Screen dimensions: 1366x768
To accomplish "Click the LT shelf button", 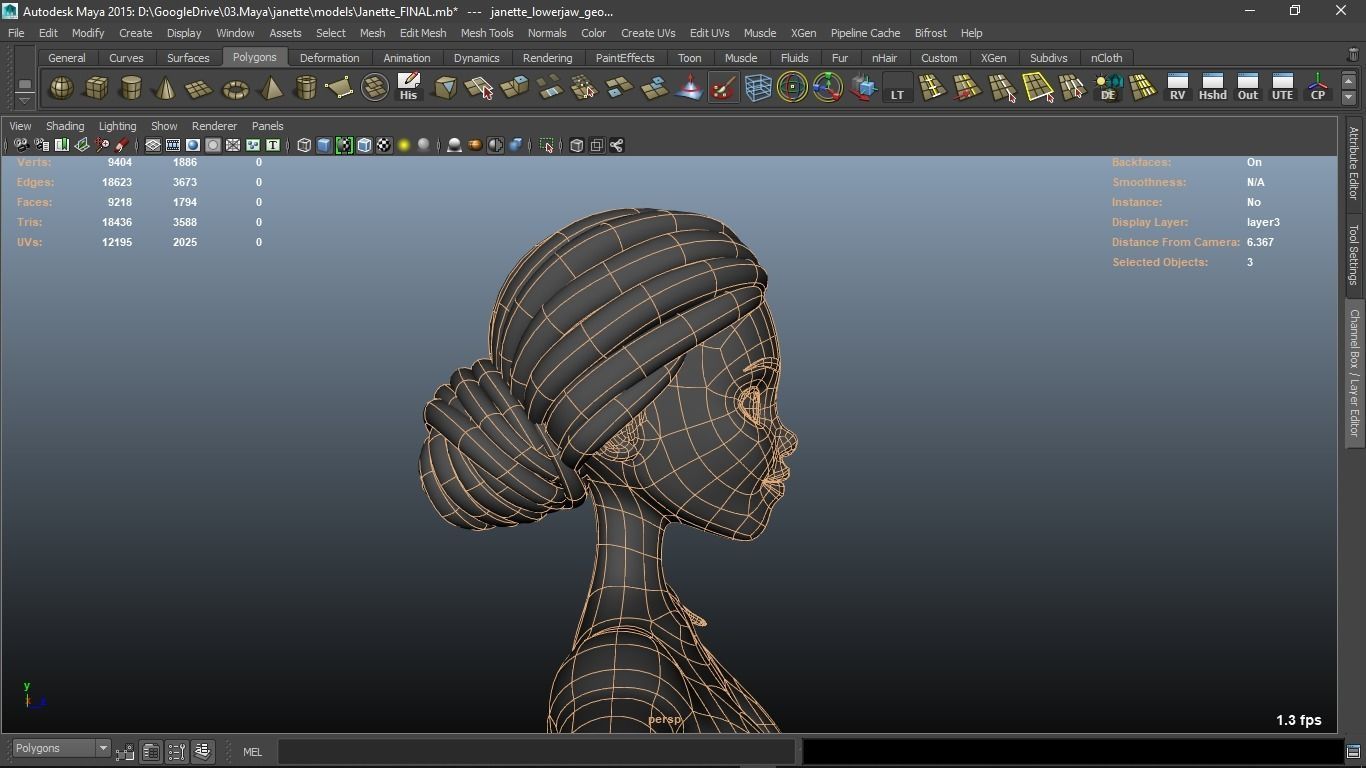I will [897, 88].
